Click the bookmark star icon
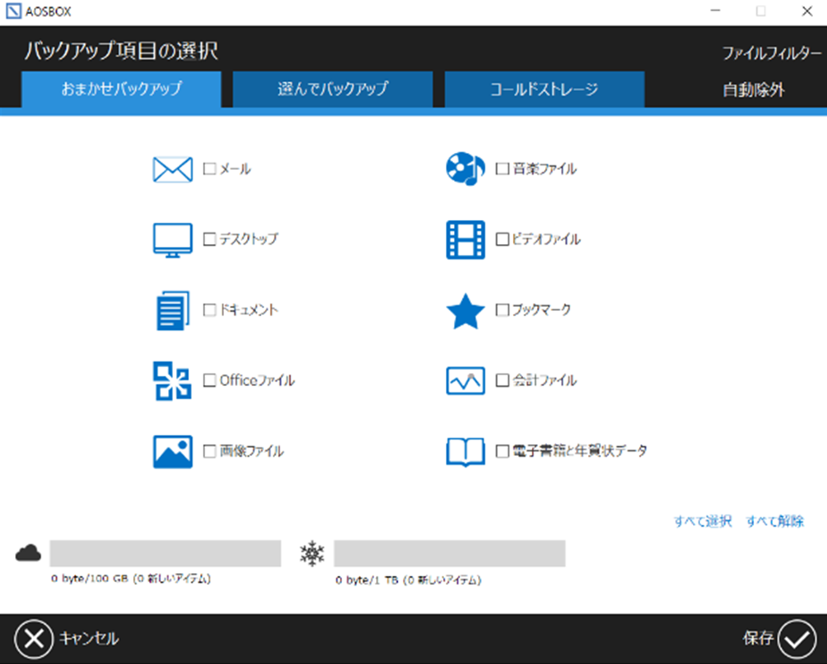The width and height of the screenshot is (827, 664). (465, 311)
